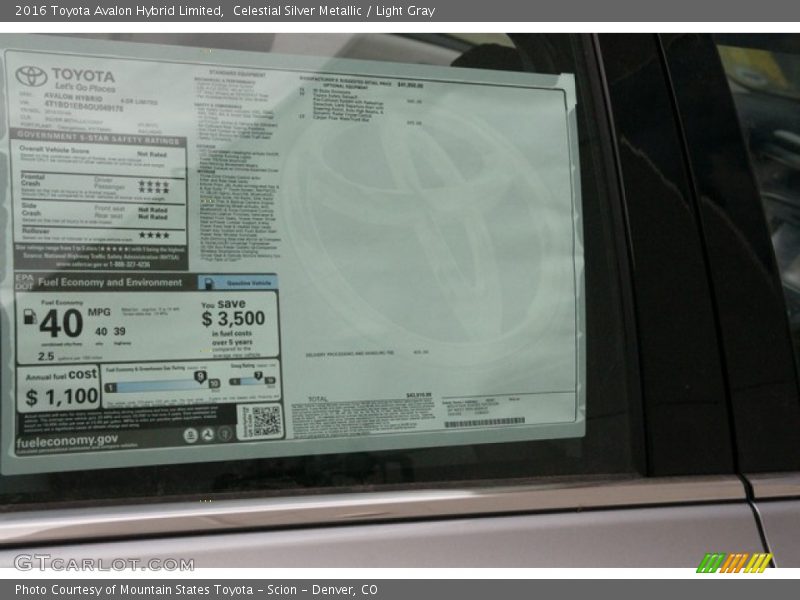Click the '$ 1,100' annual fuel cost value
The height and width of the screenshot is (600, 800).
coord(62,396)
